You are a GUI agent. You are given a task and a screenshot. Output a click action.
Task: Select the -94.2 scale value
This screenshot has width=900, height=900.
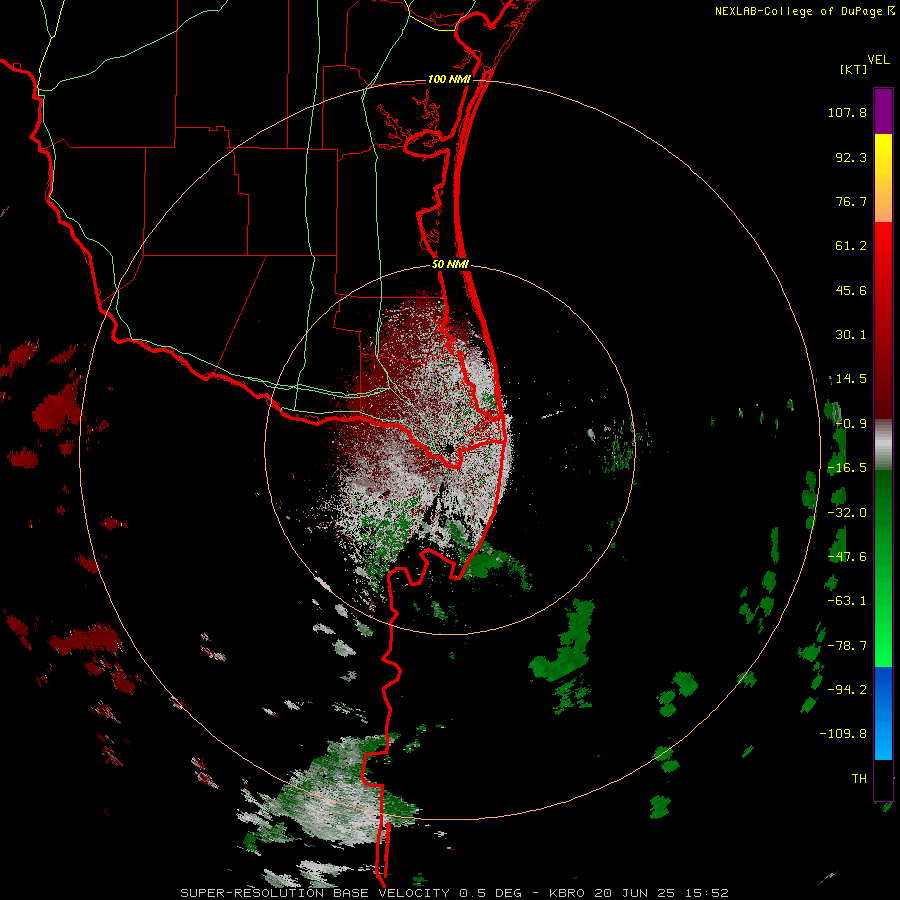coord(847,690)
